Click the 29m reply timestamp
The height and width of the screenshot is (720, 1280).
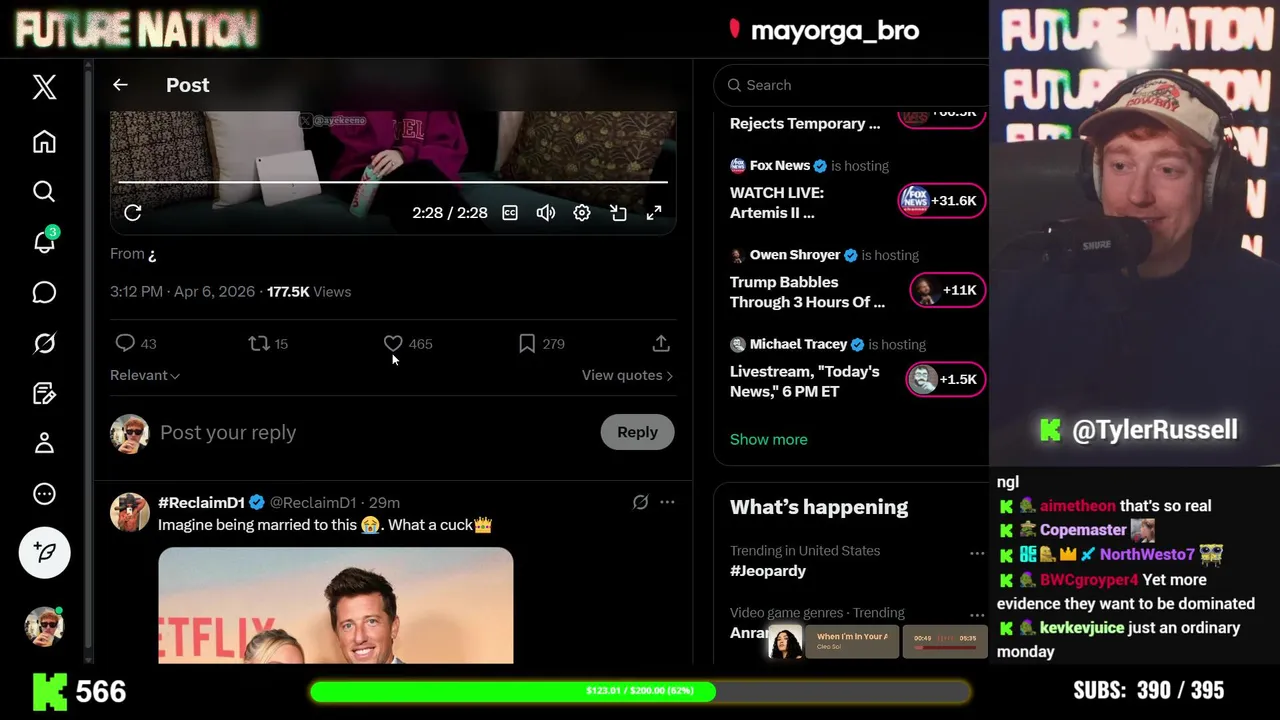[x=384, y=502]
